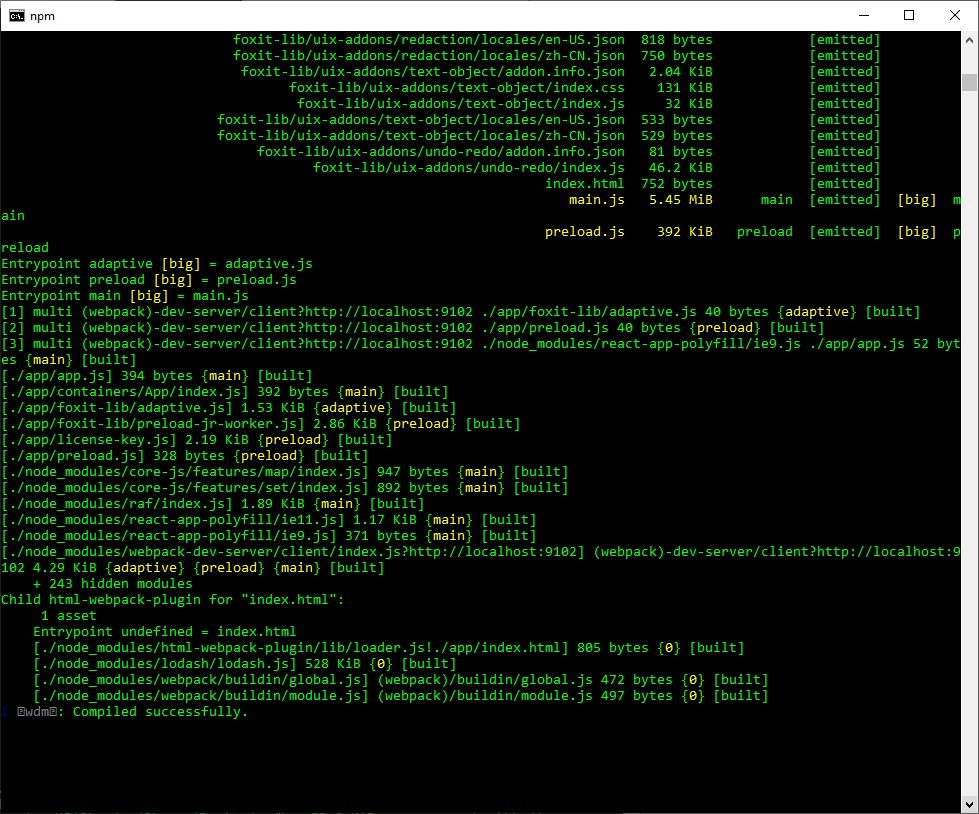Click '[./app/license-key.js] 2.19 KiB' line
The height and width of the screenshot is (814, 979).
click(197, 439)
